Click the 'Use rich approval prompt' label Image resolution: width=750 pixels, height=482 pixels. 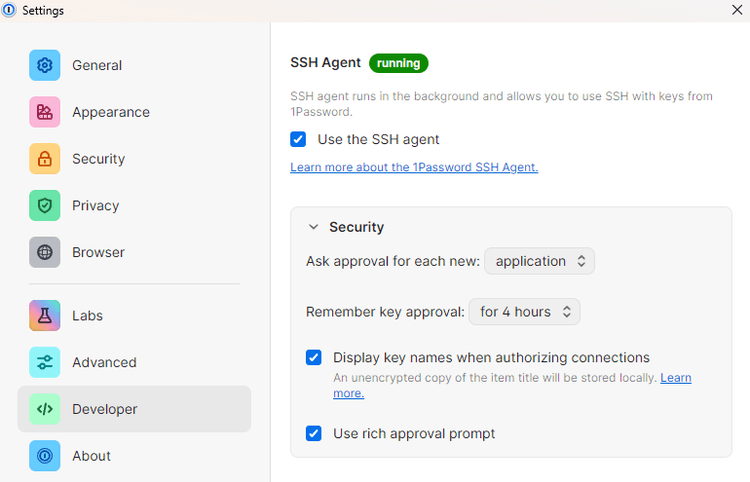414,433
